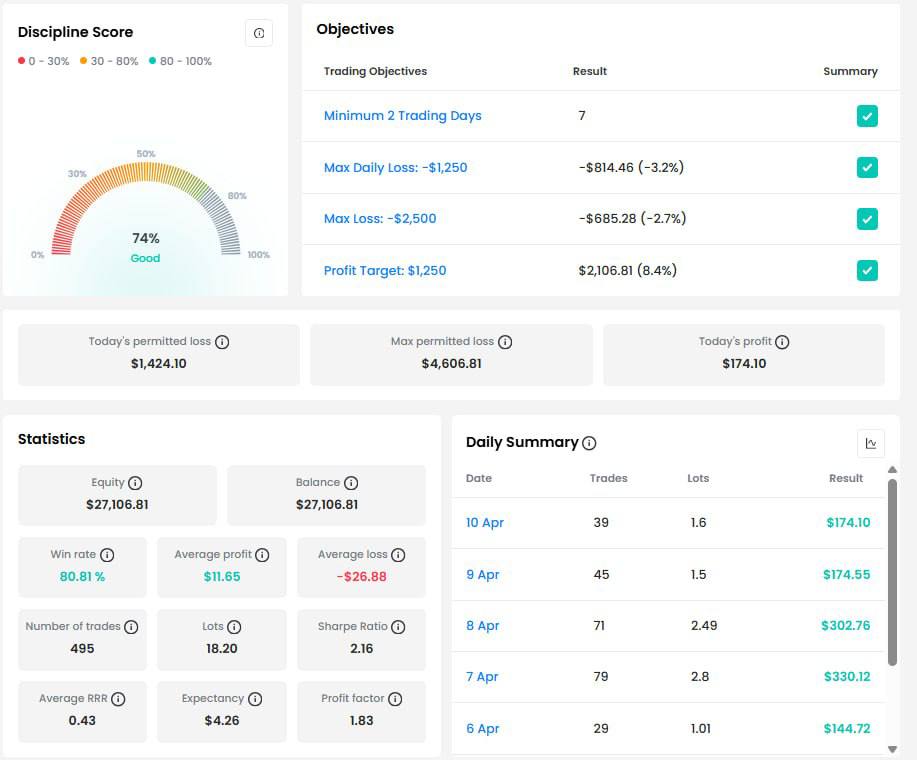The image size is (917, 760).
Task: Select the Profit Target objective link
Action: (382, 270)
